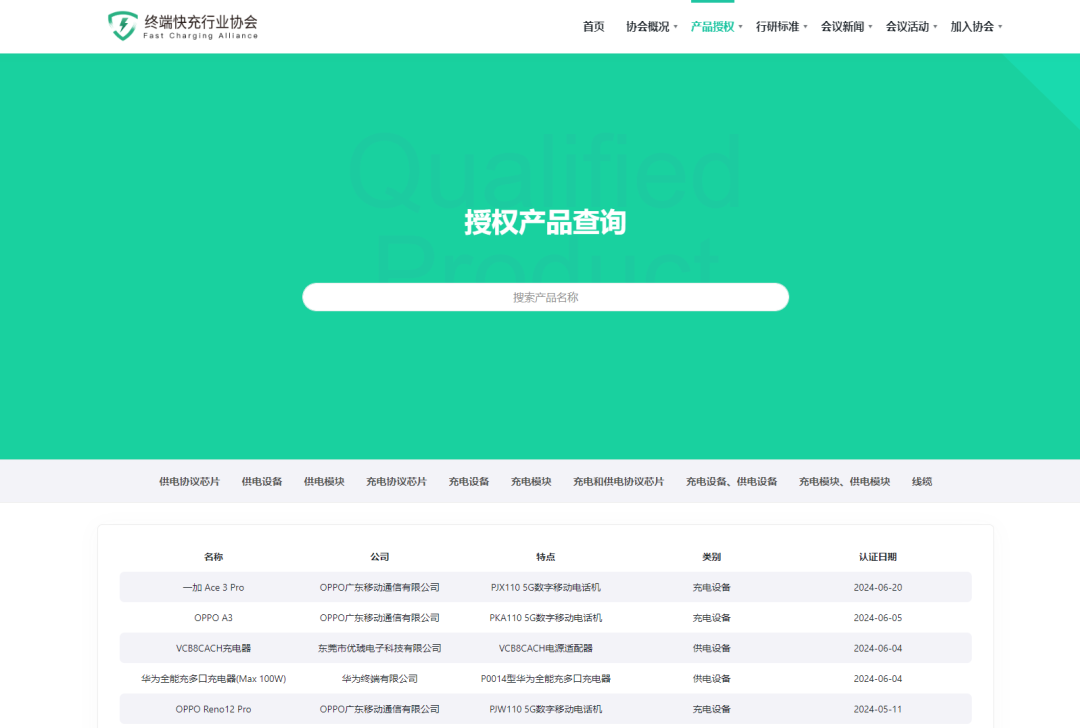This screenshot has width=1080, height=728.
Task: Click PJX110 5G数字移动电话机 feature cell
Action: (546, 587)
